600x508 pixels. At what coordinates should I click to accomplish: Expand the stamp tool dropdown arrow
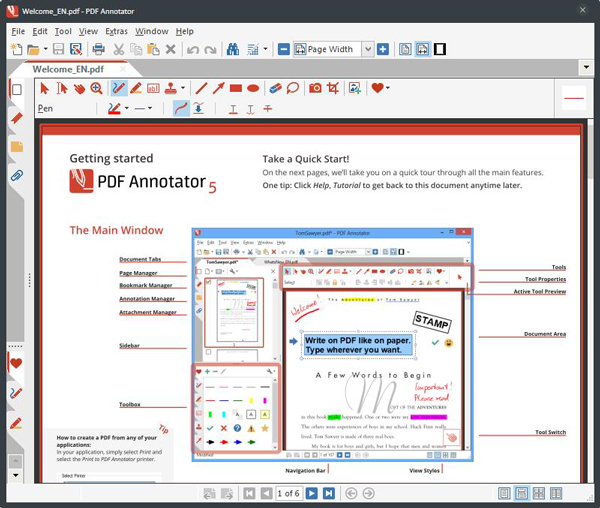pyautogui.click(x=183, y=88)
